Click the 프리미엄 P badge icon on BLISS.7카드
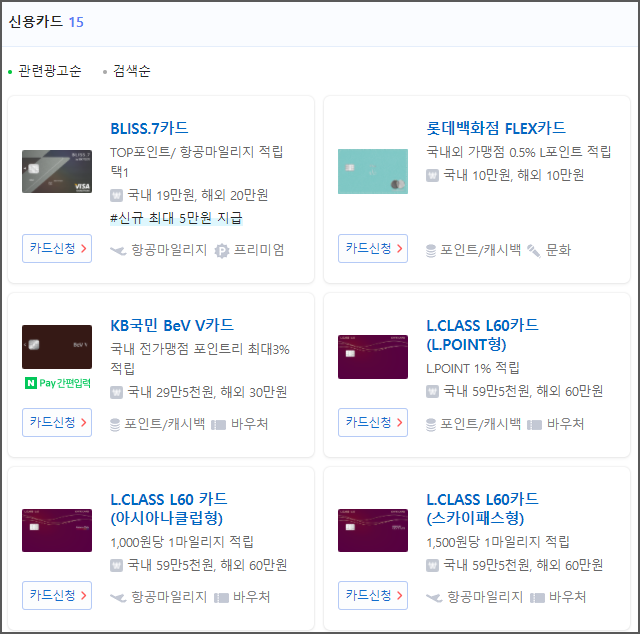640x634 pixels. [222, 250]
